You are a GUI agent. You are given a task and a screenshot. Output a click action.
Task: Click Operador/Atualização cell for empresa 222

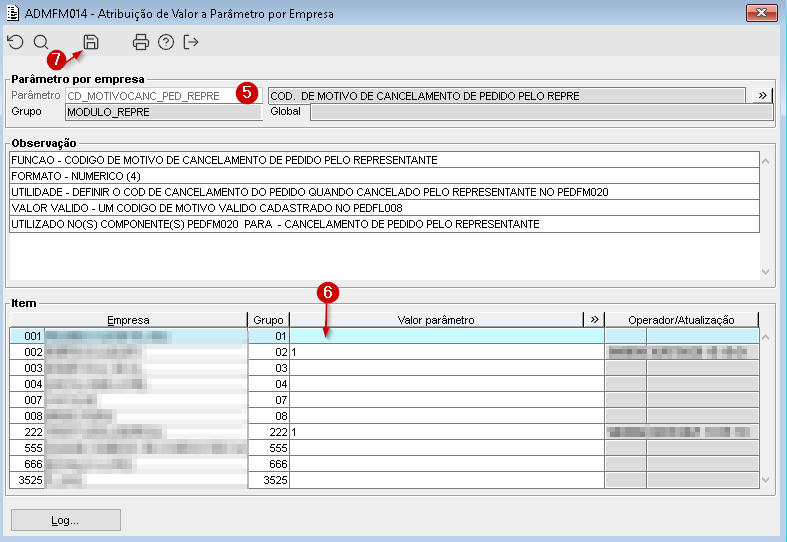click(682, 432)
